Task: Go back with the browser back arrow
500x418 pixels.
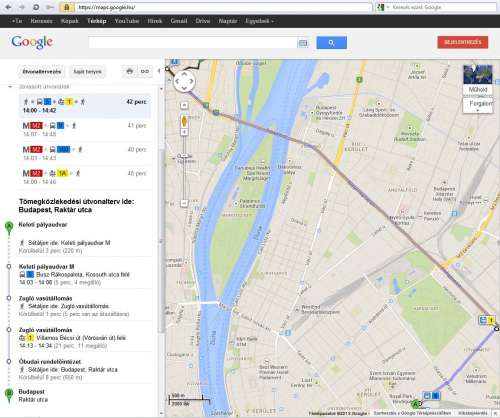Action: click(x=8, y=7)
